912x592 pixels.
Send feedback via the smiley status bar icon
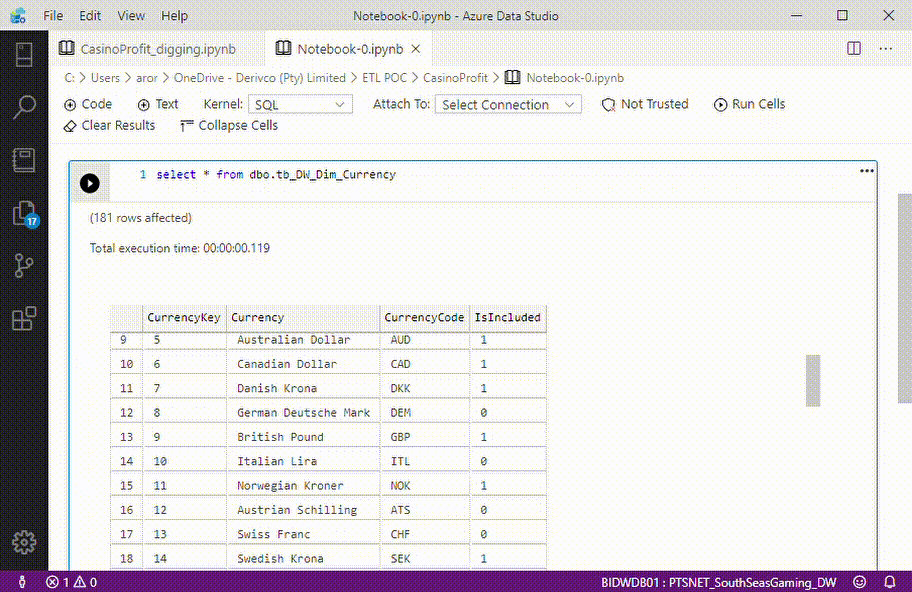[858, 581]
